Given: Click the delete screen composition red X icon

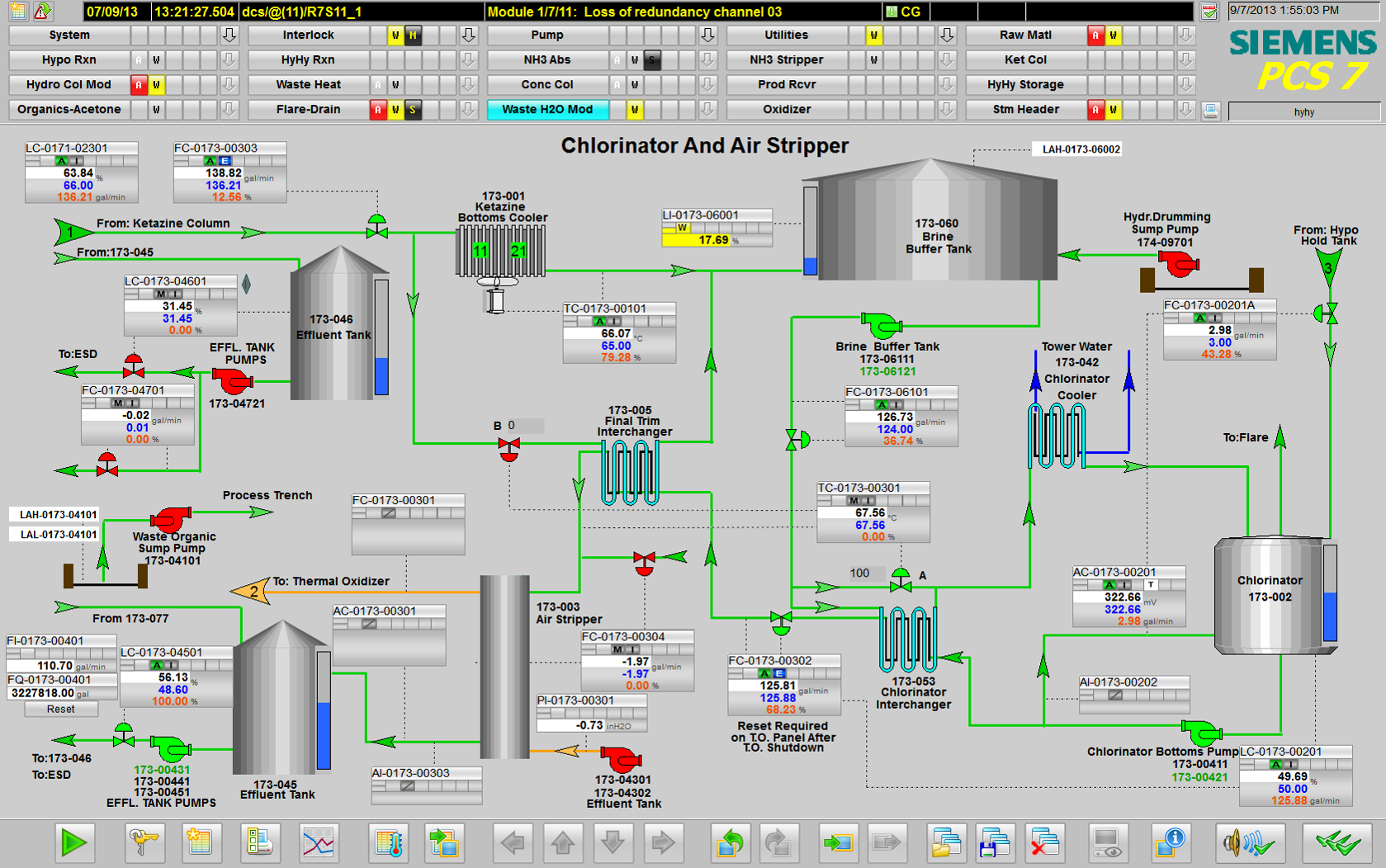Looking at the screenshot, I should [x=1044, y=843].
